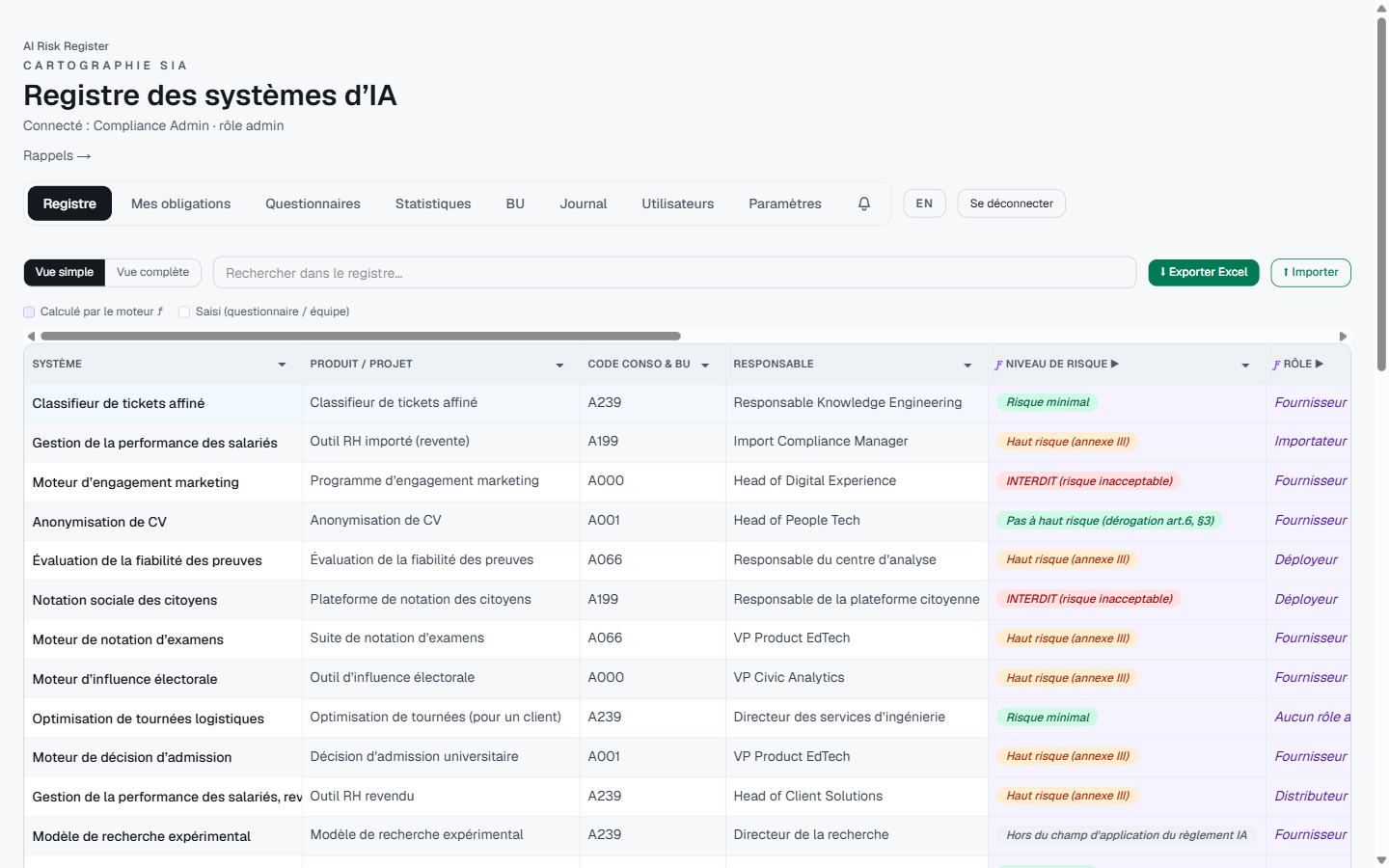Open the notifications bell

[x=864, y=203]
